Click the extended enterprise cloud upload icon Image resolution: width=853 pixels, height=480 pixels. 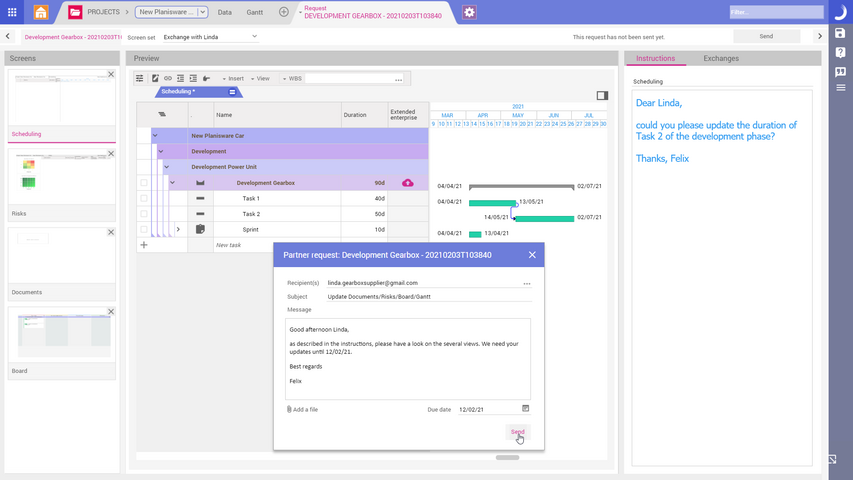coord(408,183)
